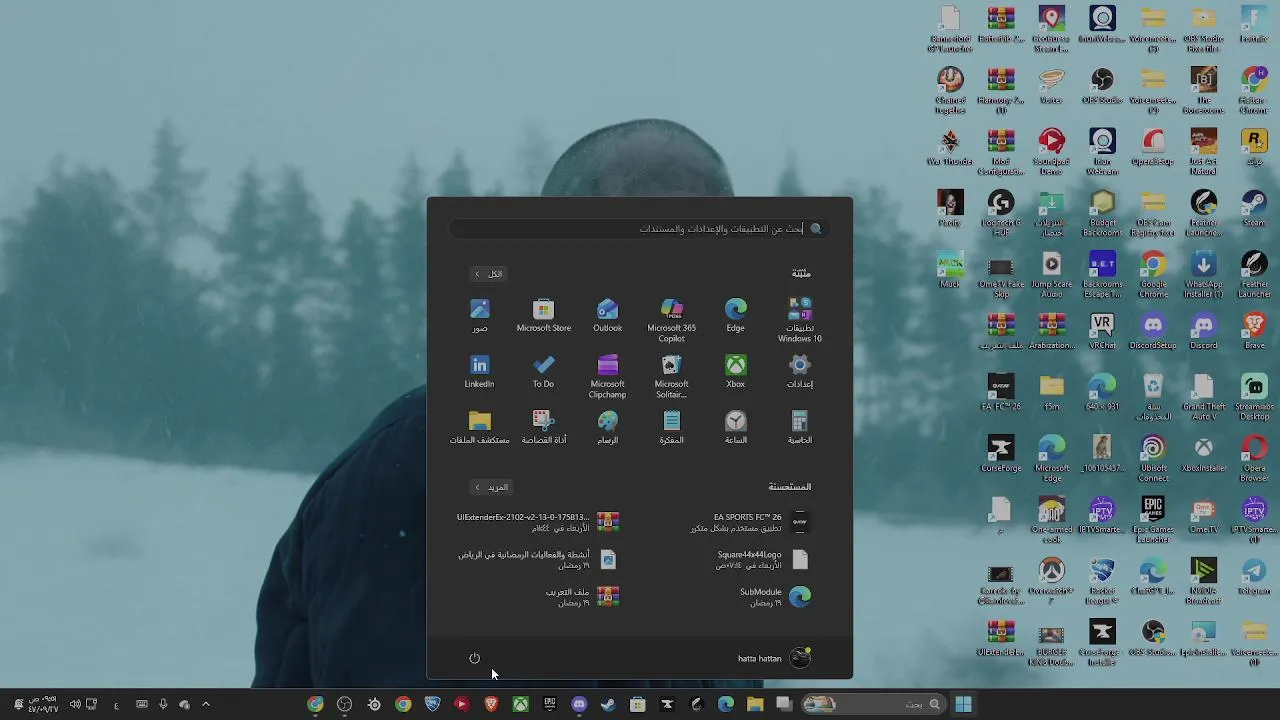Select Google Chrome desktop shortcut

(1153, 274)
